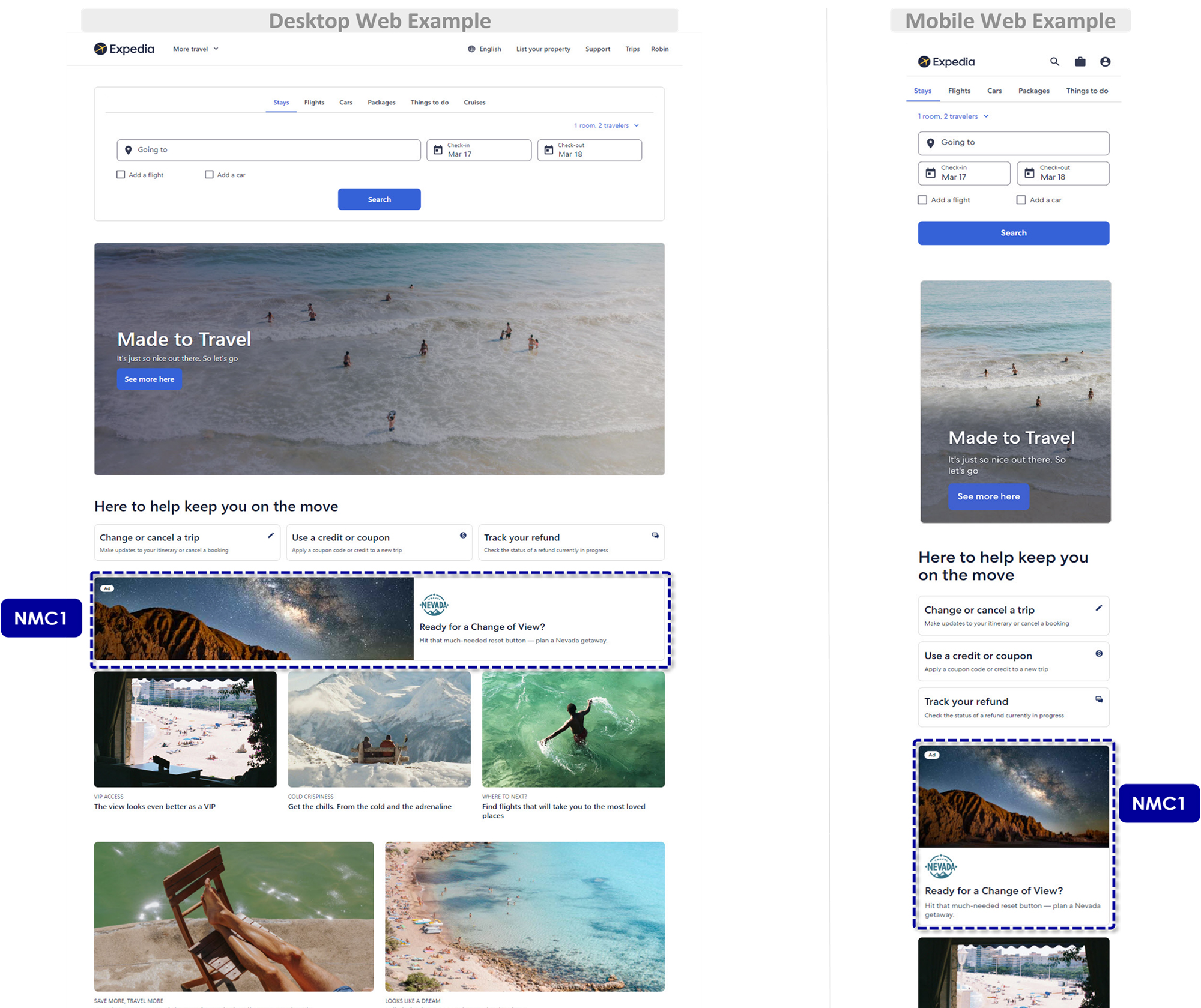1201x1008 pixels.
Task: Click pencil icon on desktop Change or cancel card
Action: click(270, 536)
